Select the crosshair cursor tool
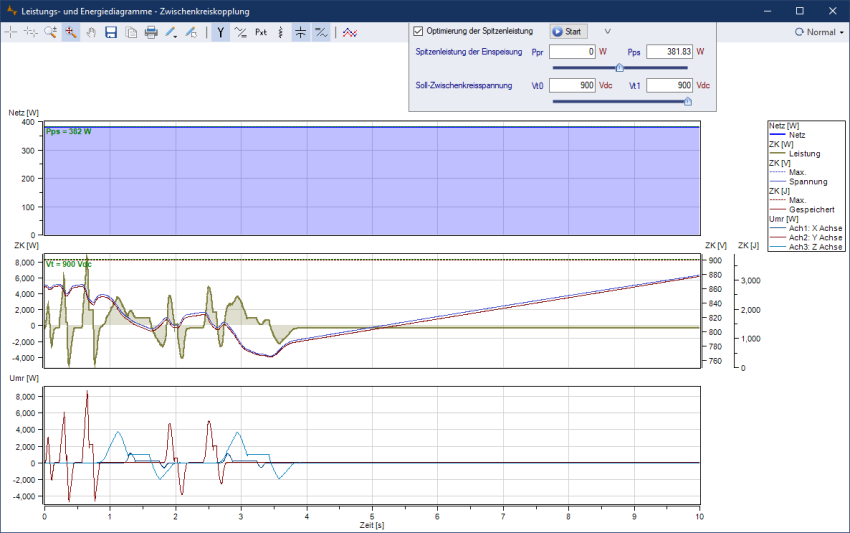 [x=11, y=32]
